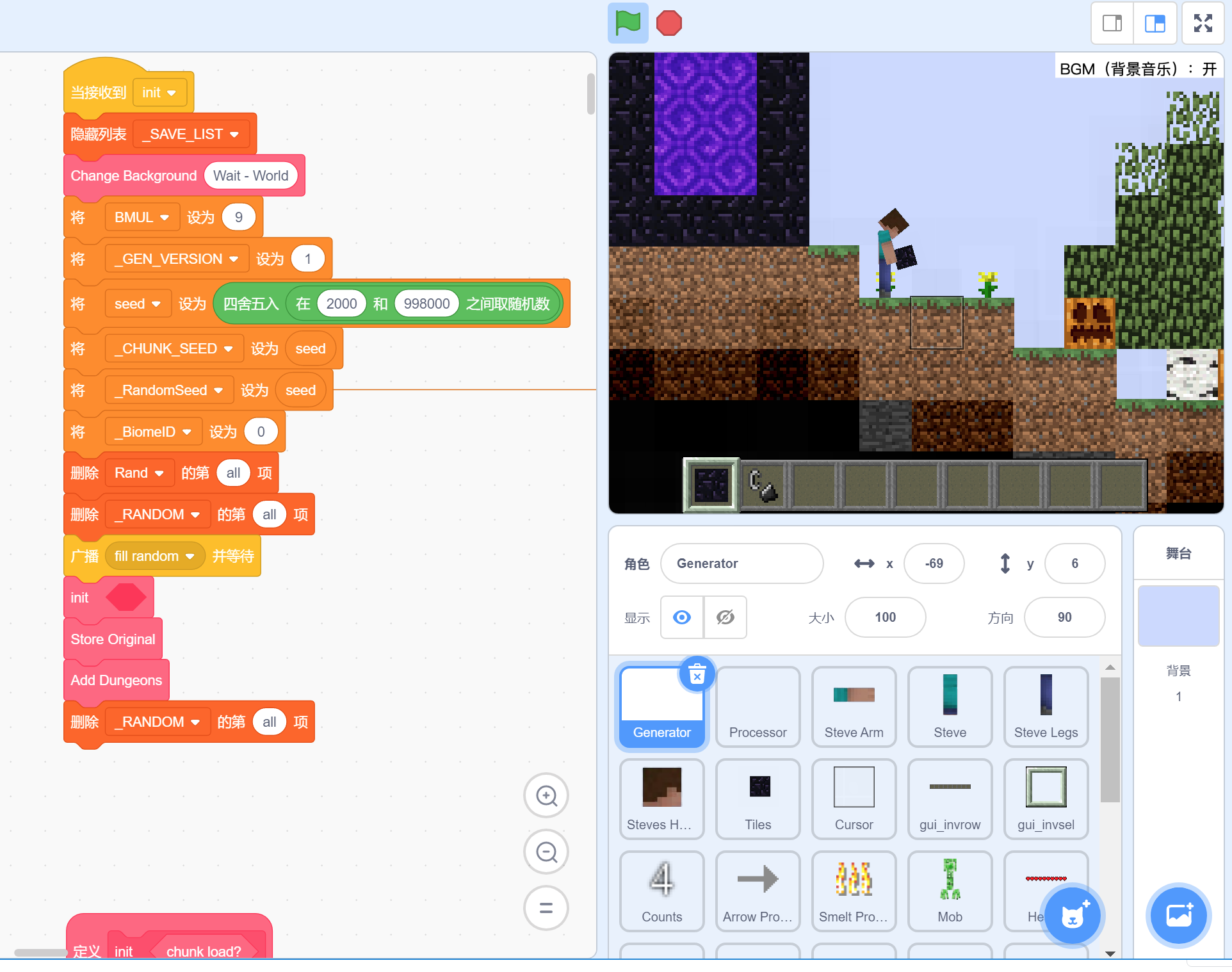Select the obsidian hotbar slot on stage
This screenshot has height=972, width=1232.
pyautogui.click(x=711, y=485)
